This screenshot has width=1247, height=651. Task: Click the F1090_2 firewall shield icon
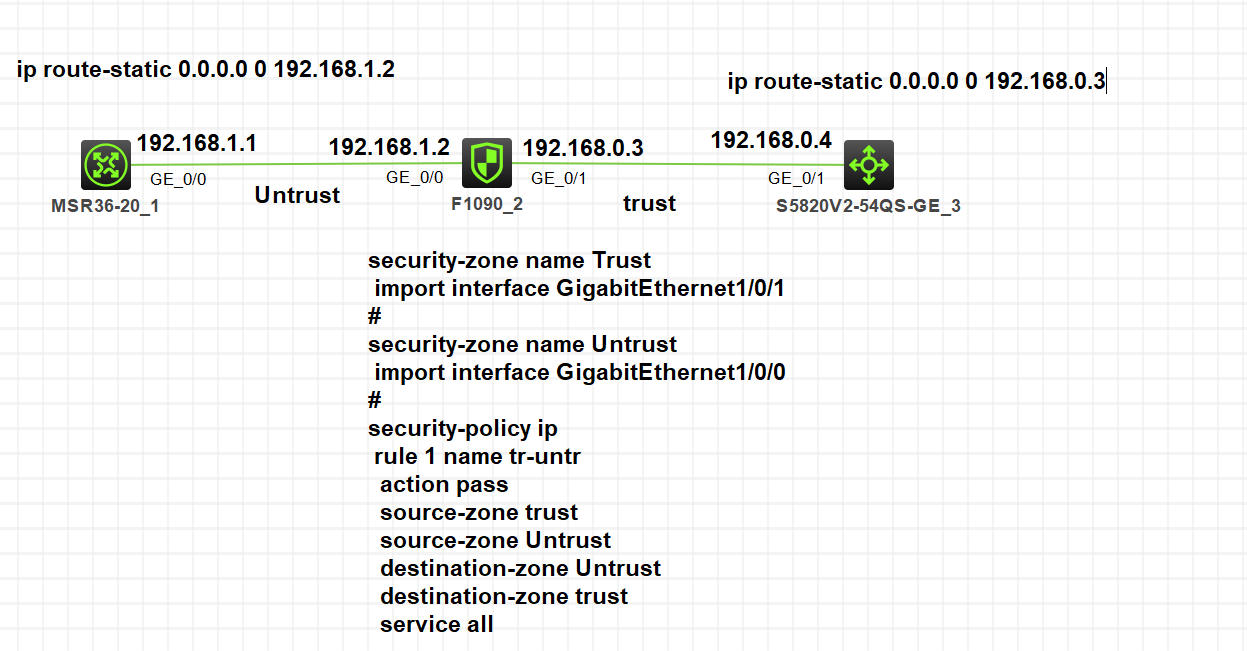point(487,163)
